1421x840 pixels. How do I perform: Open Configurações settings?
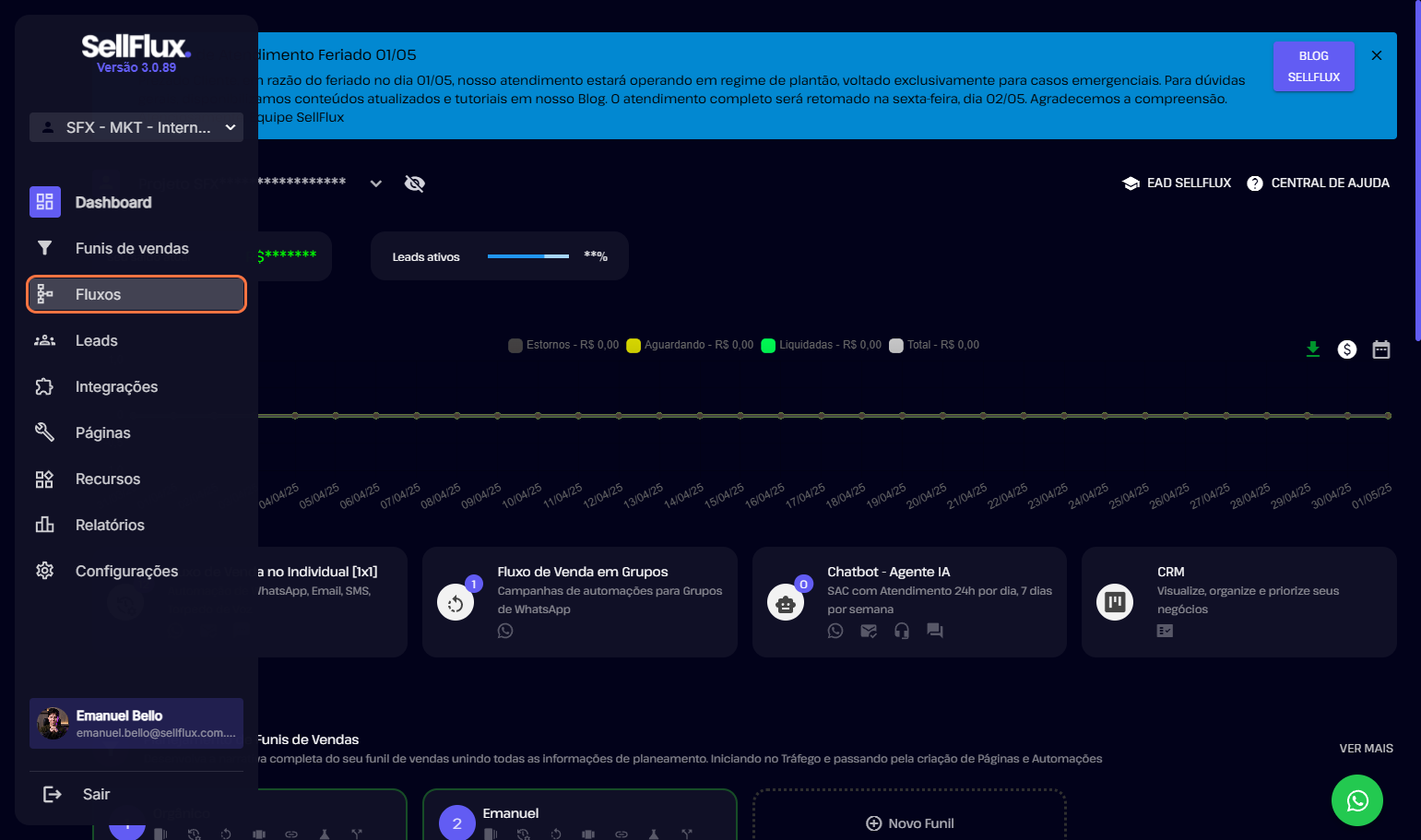[136, 571]
